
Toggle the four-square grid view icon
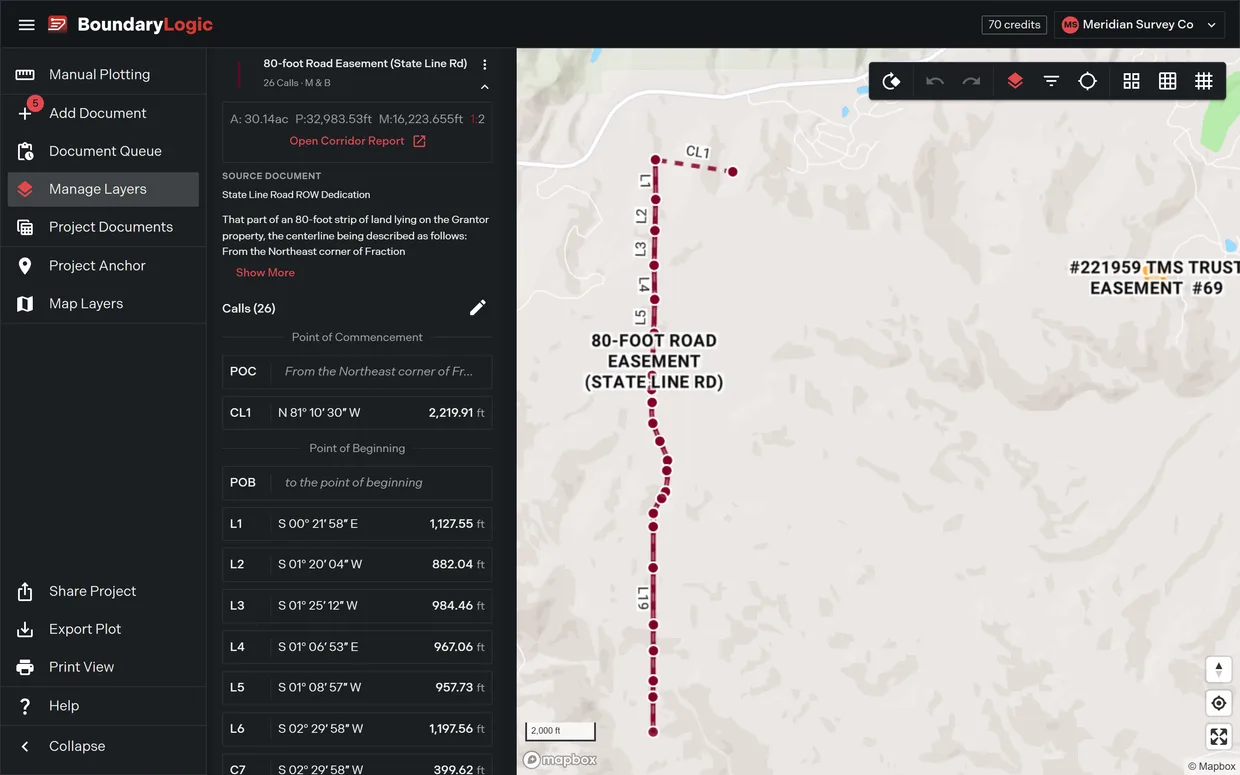tap(1131, 81)
